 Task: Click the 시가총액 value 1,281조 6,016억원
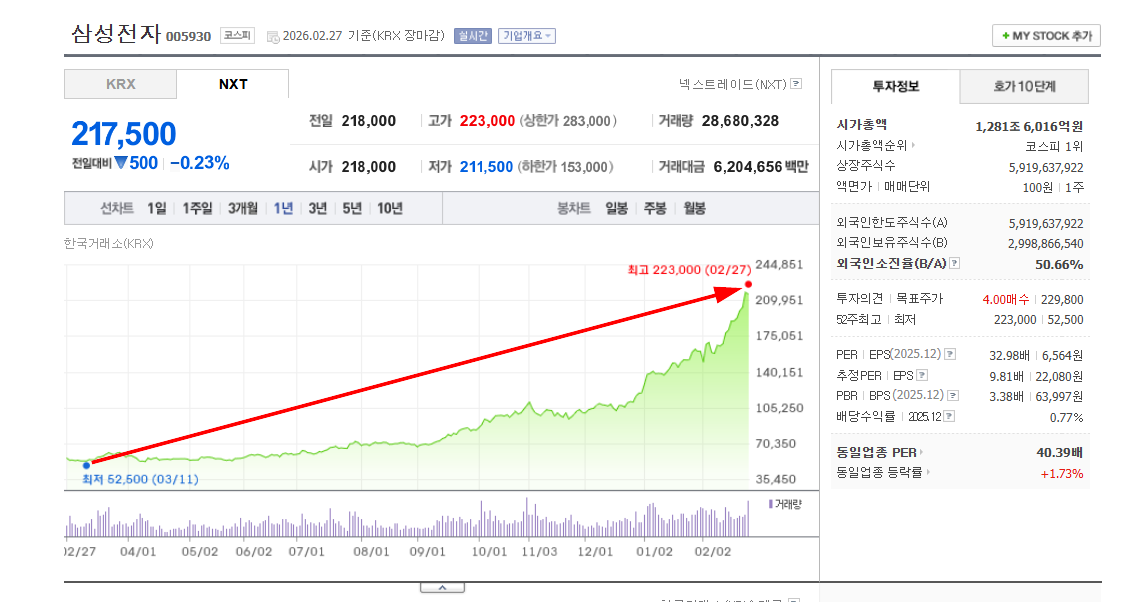click(x=1029, y=126)
